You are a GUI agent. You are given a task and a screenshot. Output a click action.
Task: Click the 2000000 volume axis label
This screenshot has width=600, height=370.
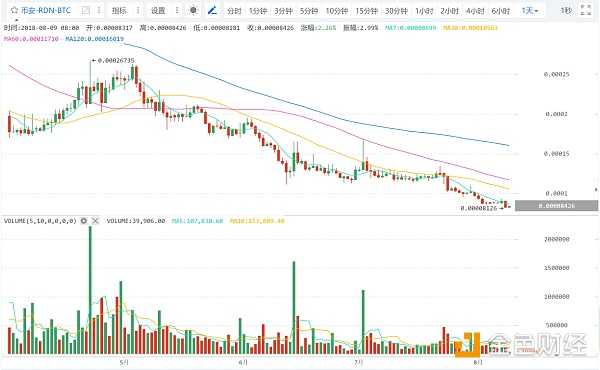(556, 239)
